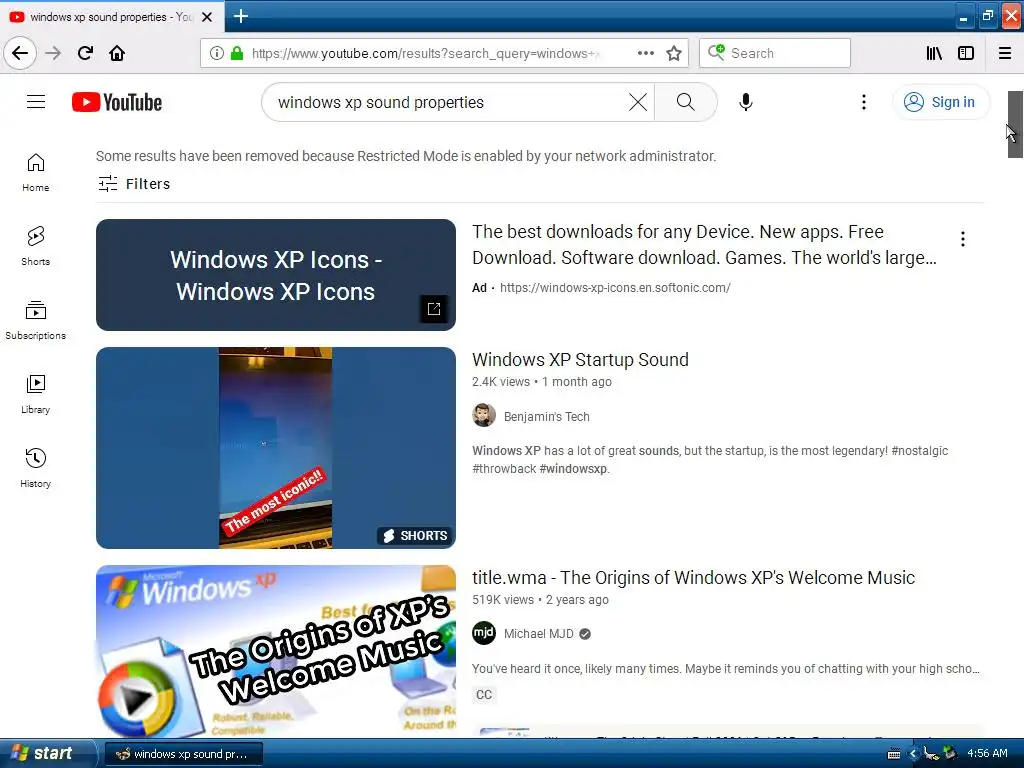Start voice search with microphone icon
This screenshot has width=1024, height=768.
coord(746,102)
